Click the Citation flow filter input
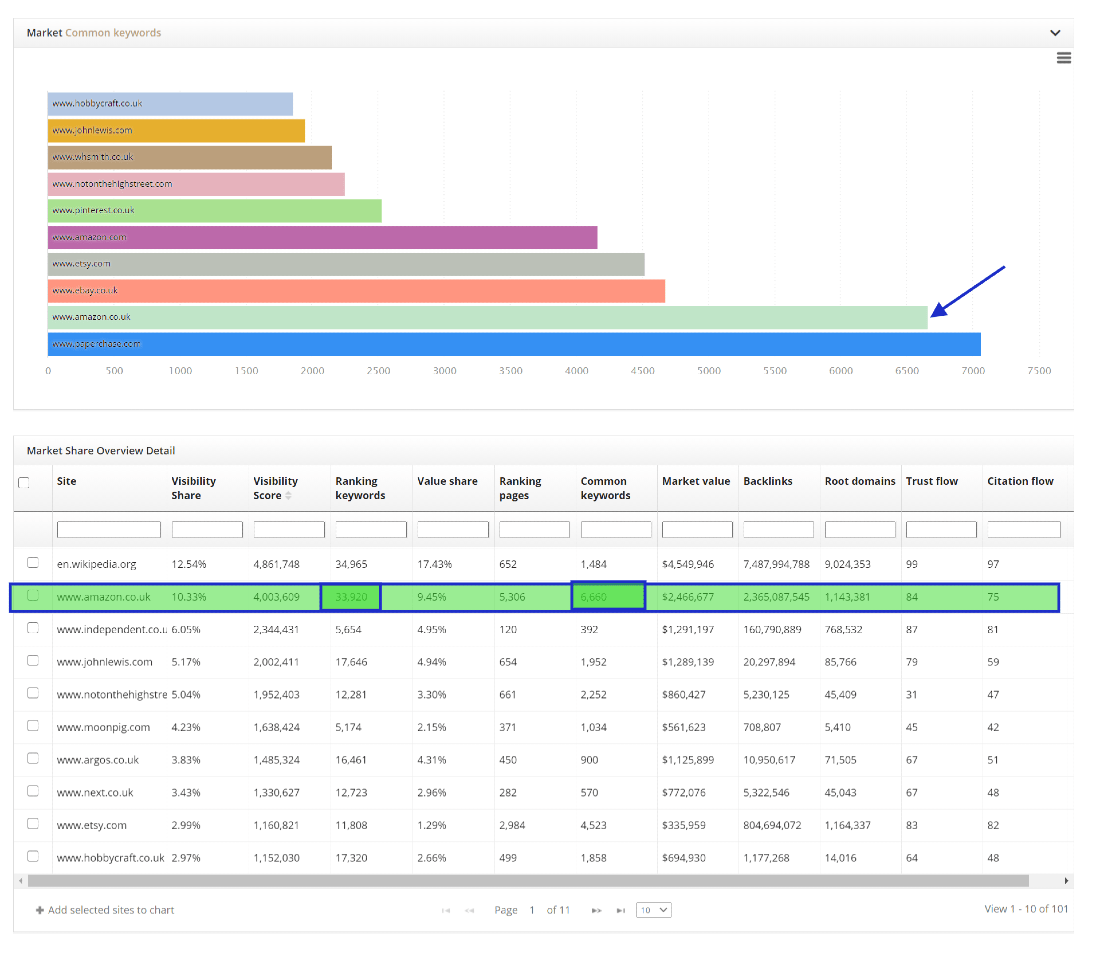 (x=1024, y=530)
